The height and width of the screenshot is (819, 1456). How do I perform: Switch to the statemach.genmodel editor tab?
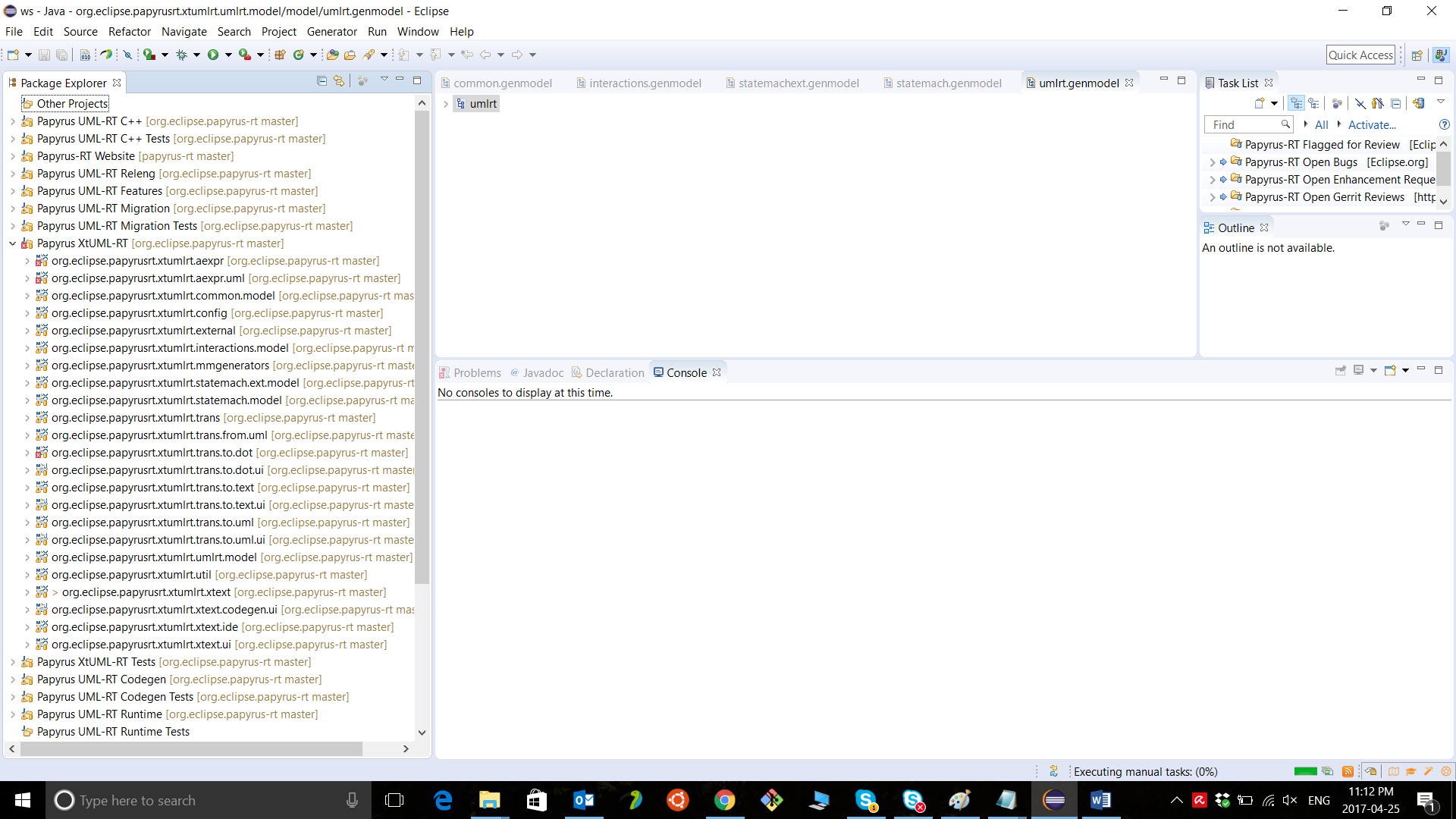[x=943, y=83]
